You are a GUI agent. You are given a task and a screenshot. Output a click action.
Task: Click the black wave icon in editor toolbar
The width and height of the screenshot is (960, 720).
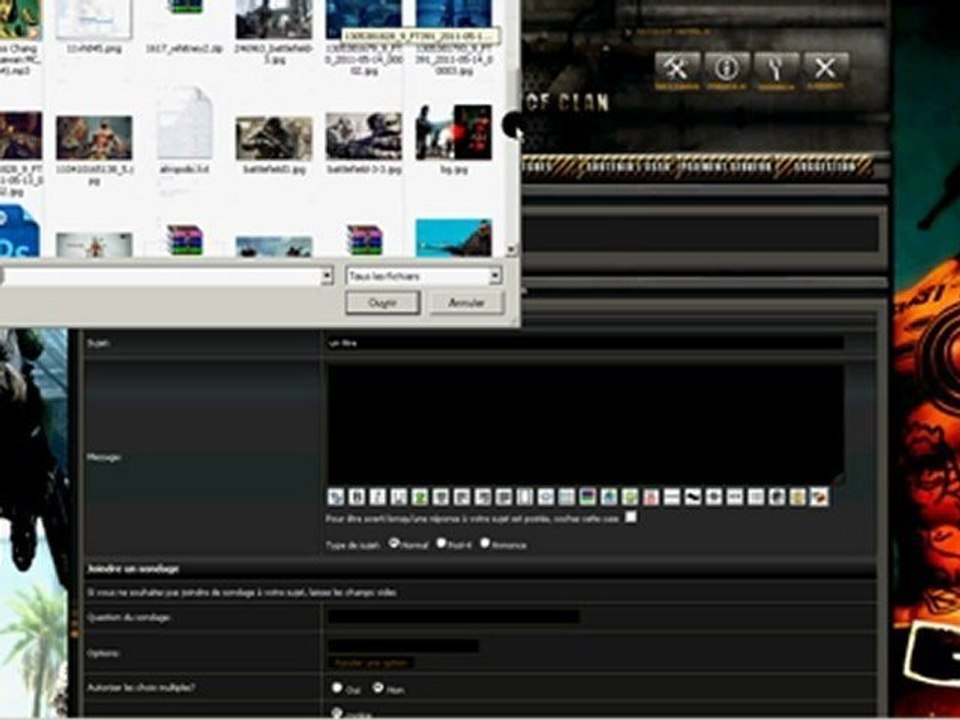(x=692, y=497)
